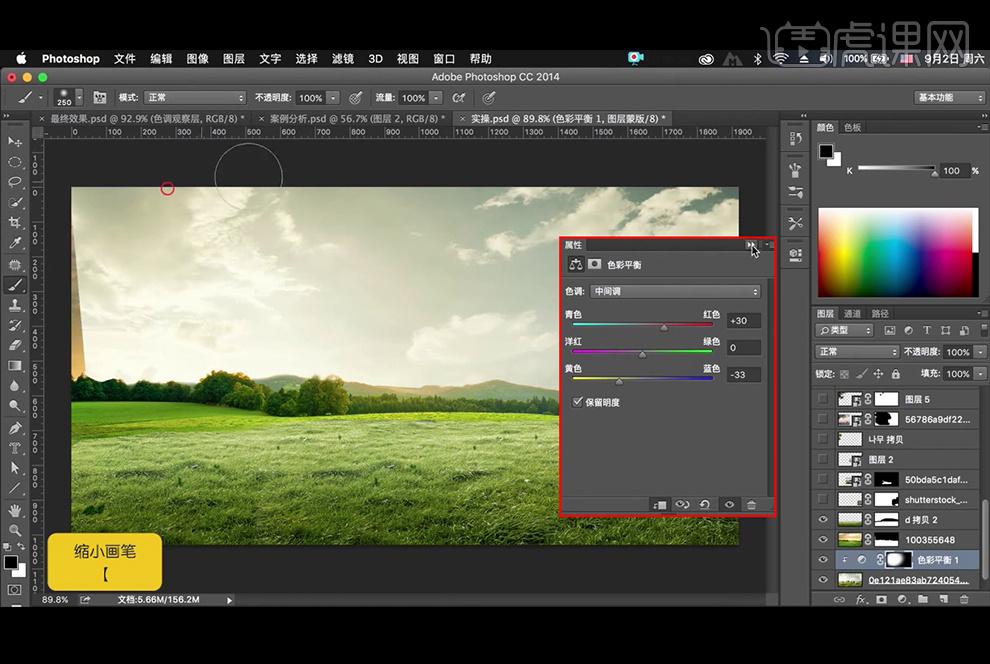
Task: Hide the d 拷贝 2 layer
Action: 823,519
